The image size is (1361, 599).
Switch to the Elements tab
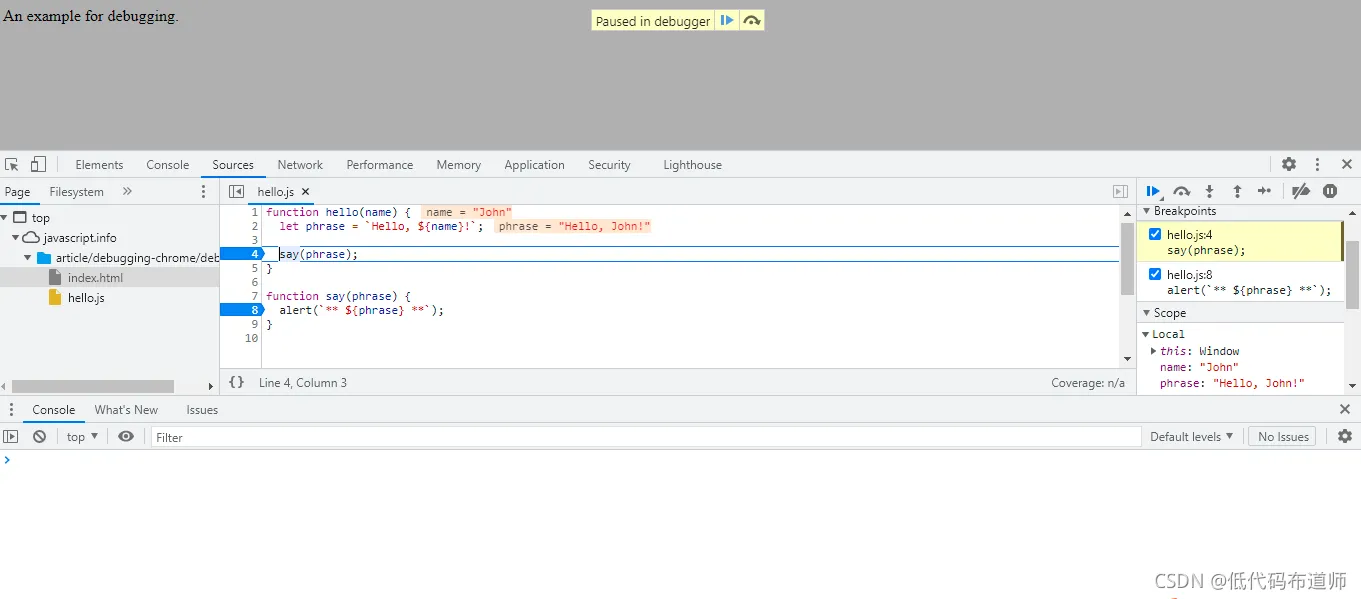pos(99,165)
